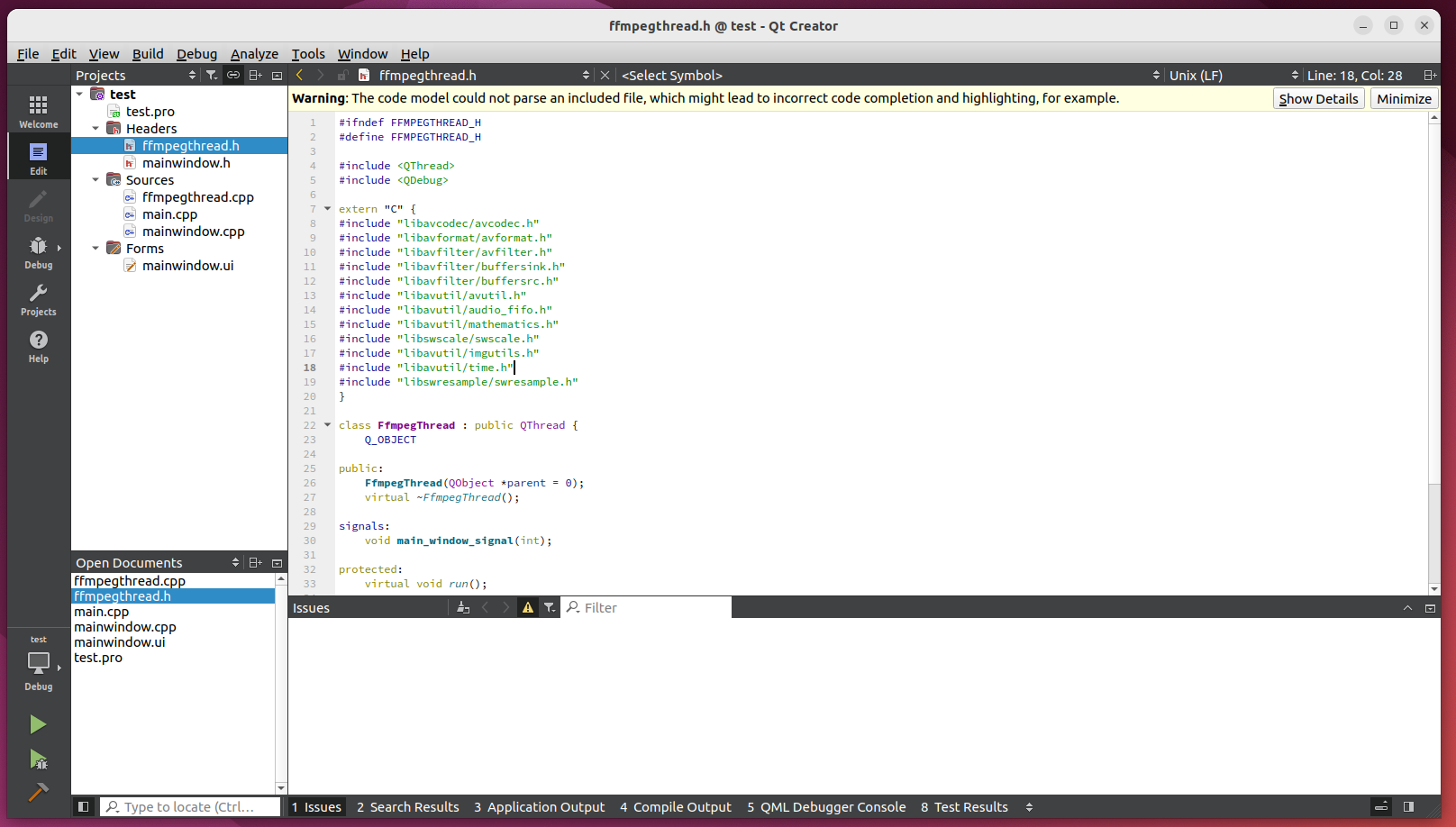Open more output panes menu arrows

1029,807
